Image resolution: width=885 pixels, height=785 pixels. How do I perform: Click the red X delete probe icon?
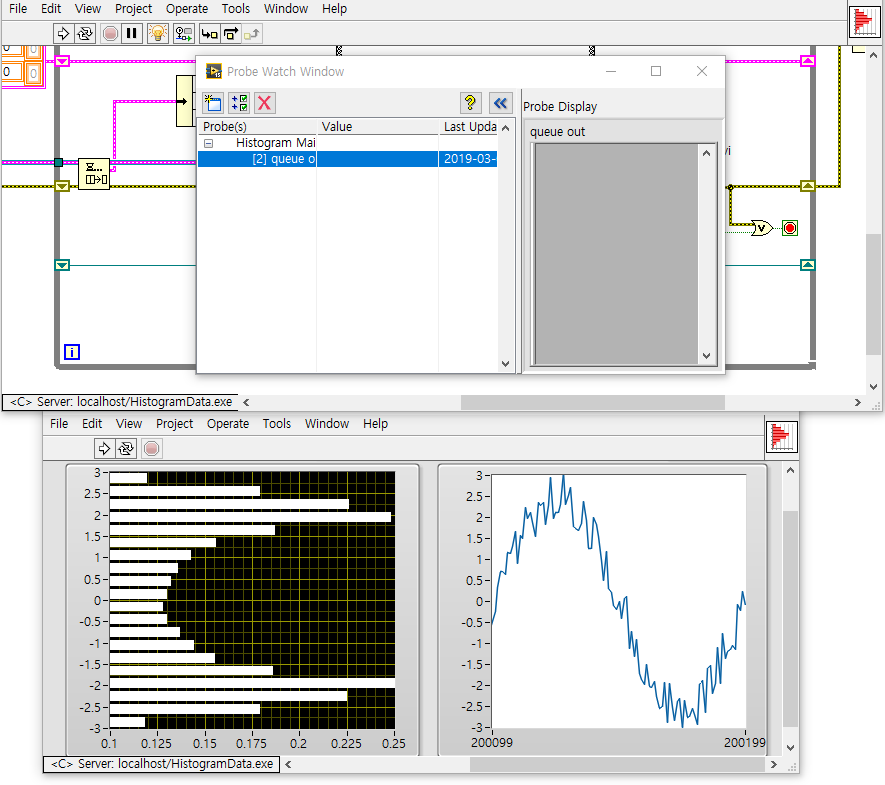[265, 103]
